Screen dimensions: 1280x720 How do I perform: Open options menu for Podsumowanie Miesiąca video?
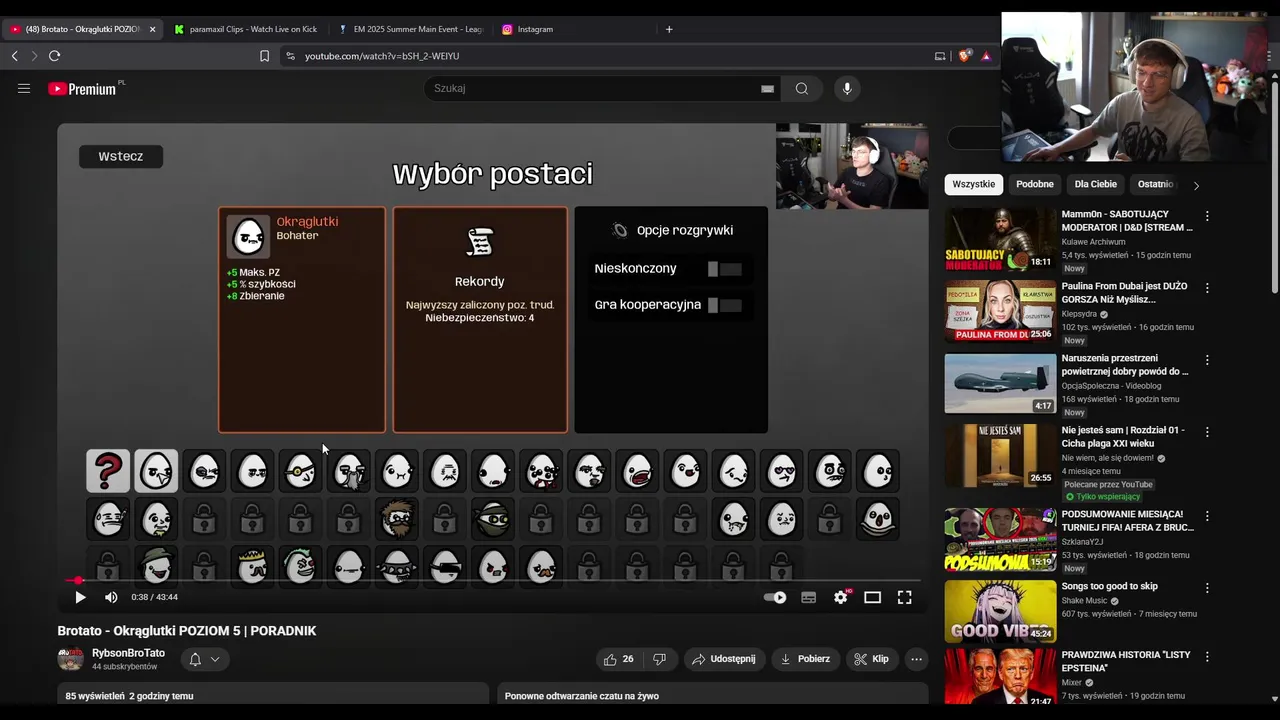(x=1207, y=516)
